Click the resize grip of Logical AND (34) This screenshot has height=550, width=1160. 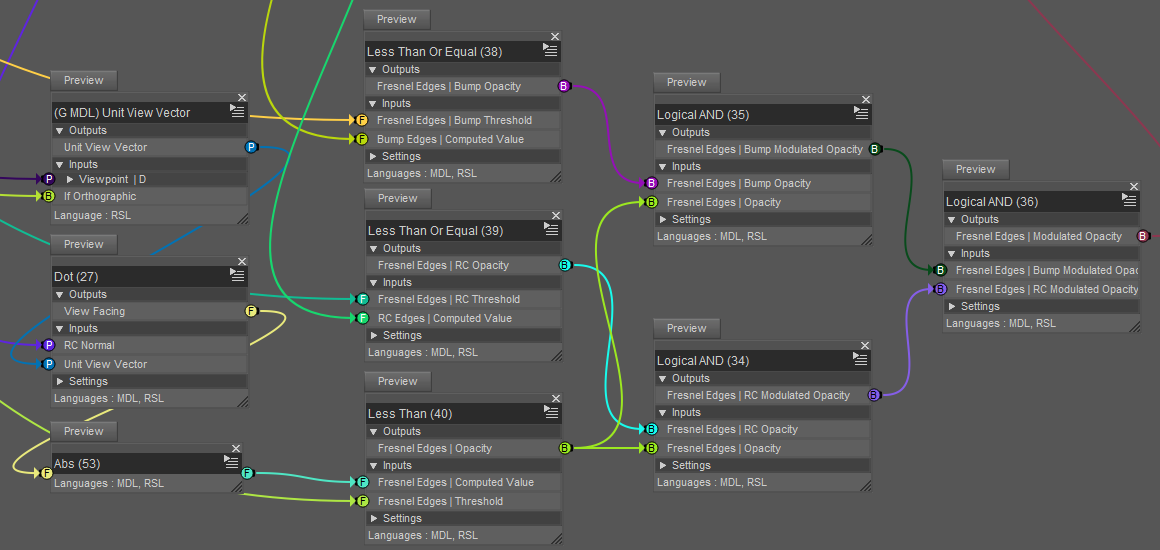(866, 486)
